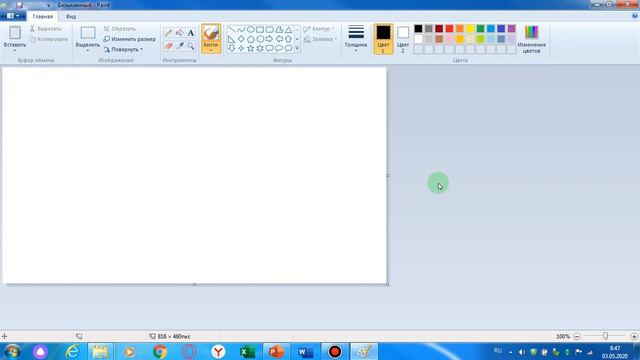The height and width of the screenshot is (360, 640).
Task: Choose the five-point star shape
Action: 251,48
